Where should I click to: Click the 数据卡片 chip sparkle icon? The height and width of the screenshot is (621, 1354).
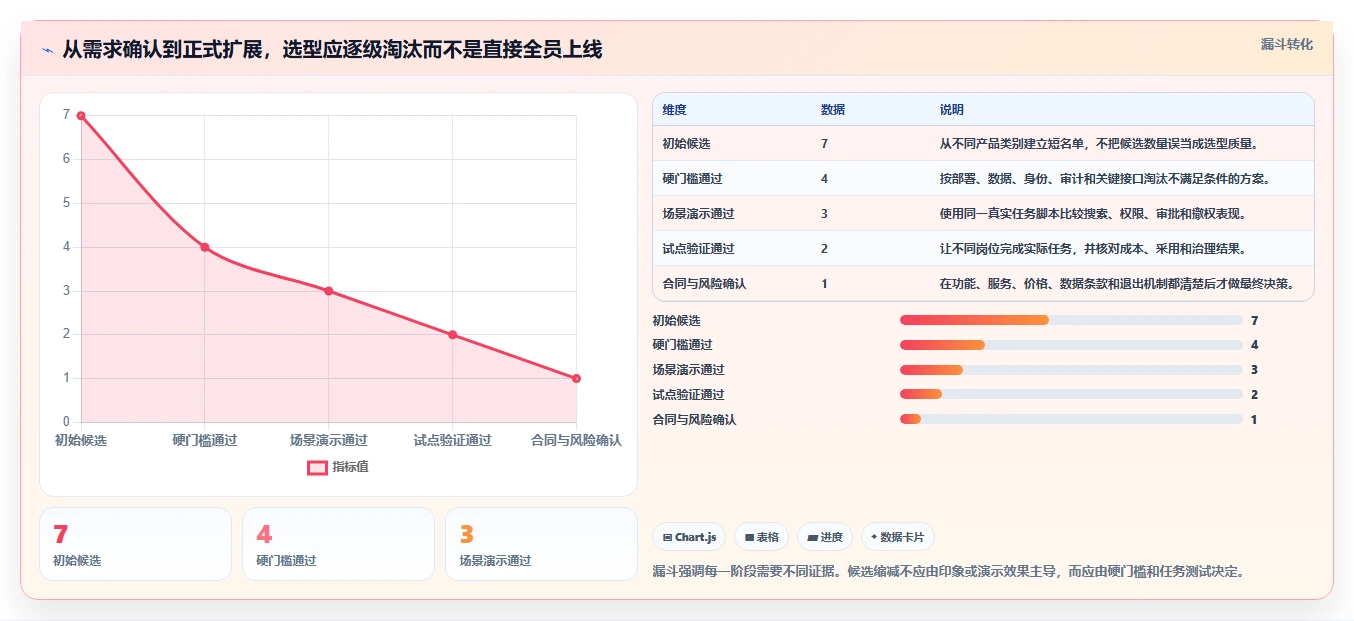(874, 537)
